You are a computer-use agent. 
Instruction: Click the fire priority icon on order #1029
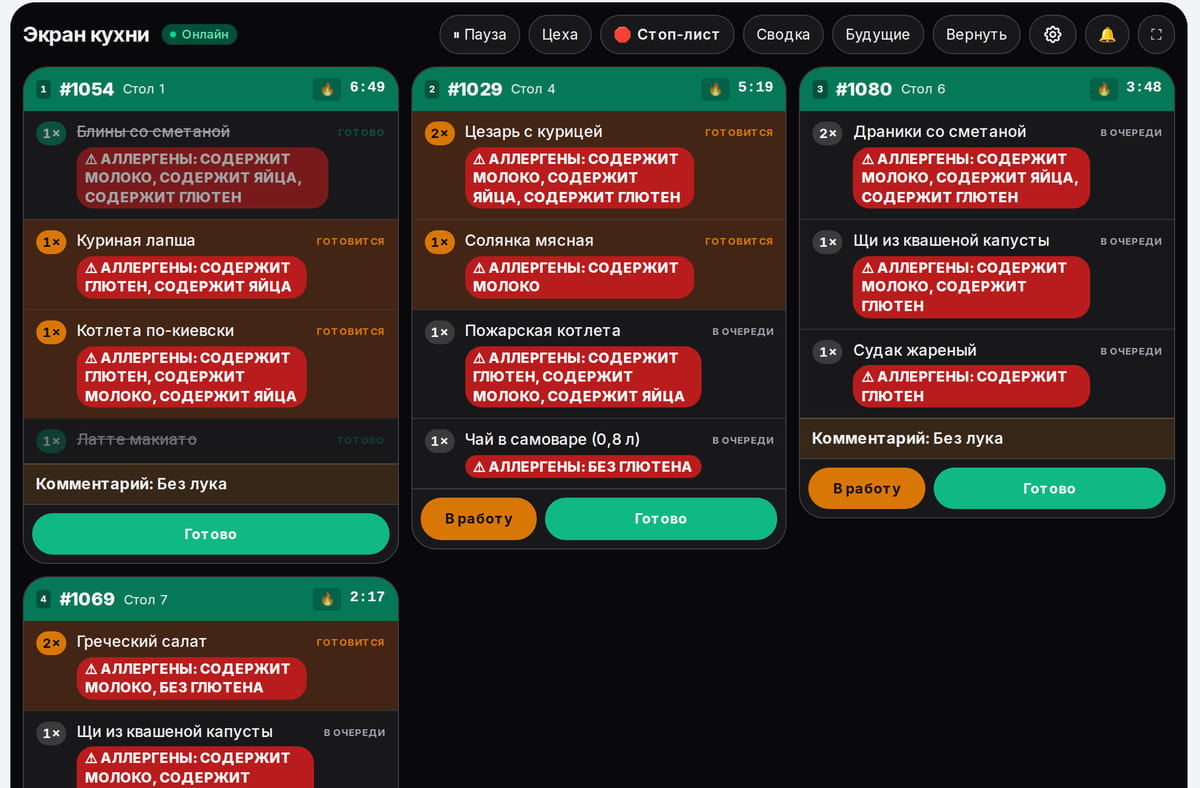[715, 89]
